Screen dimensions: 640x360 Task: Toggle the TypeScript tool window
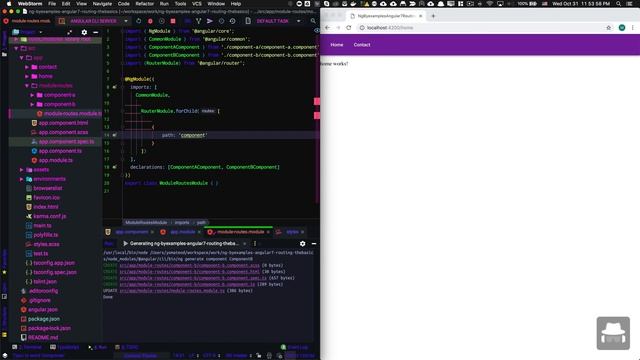click(x=64, y=347)
